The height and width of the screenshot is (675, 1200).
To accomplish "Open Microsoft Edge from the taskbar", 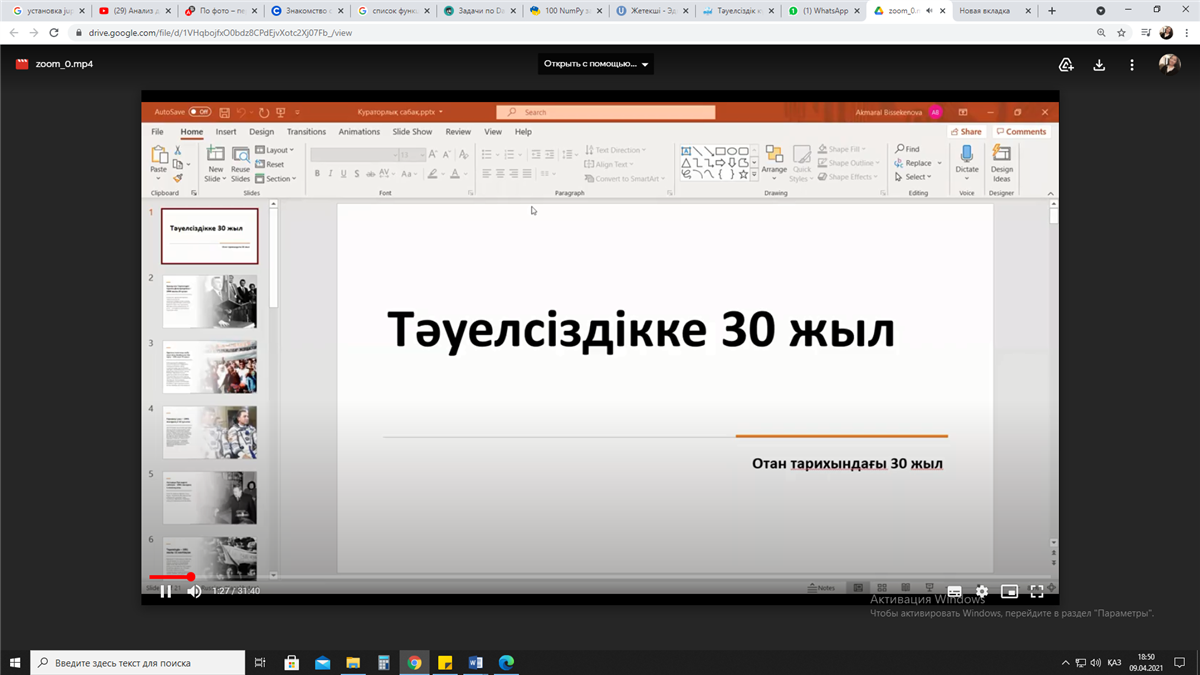I will (506, 662).
